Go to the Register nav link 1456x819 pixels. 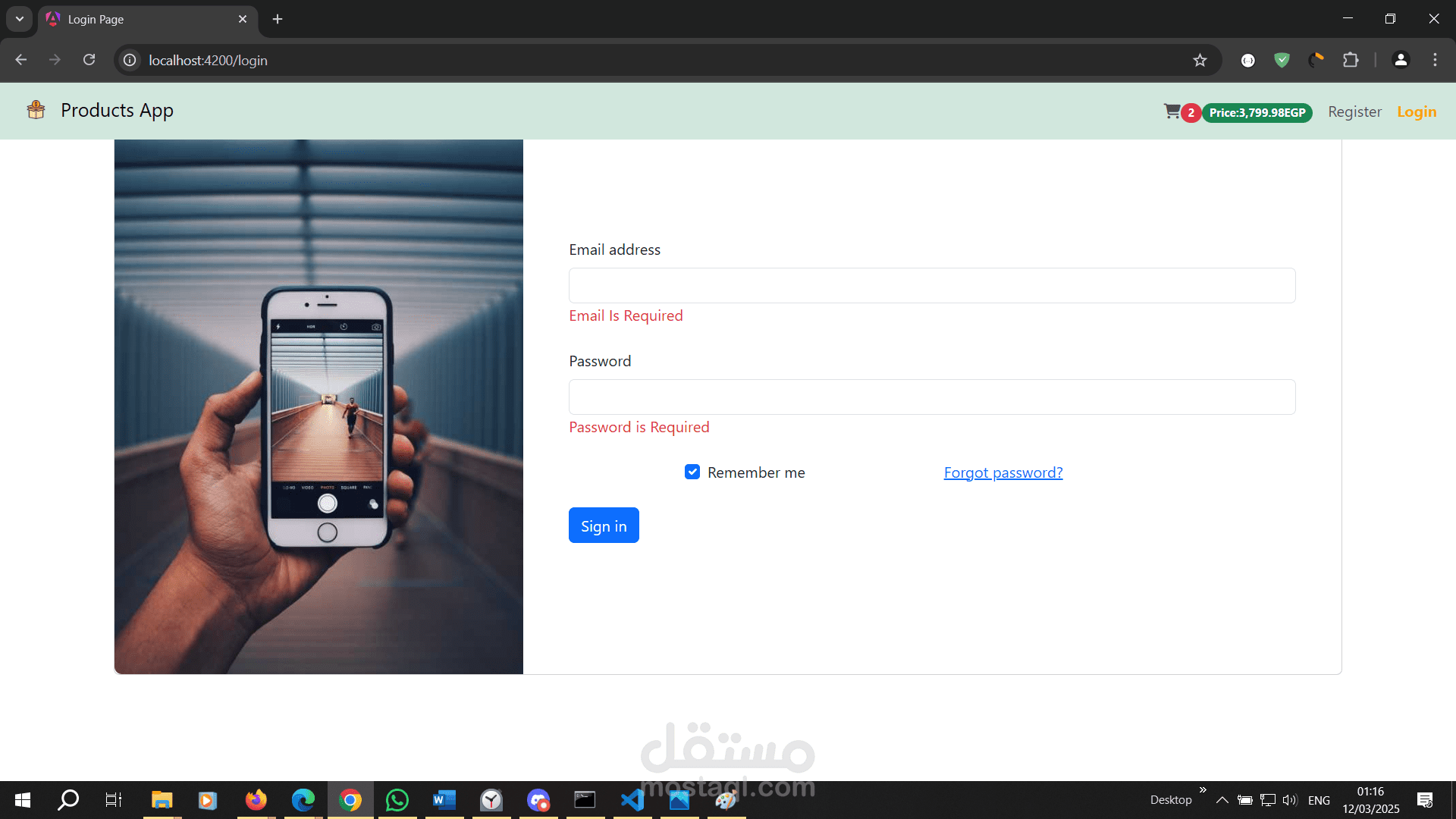1354,111
